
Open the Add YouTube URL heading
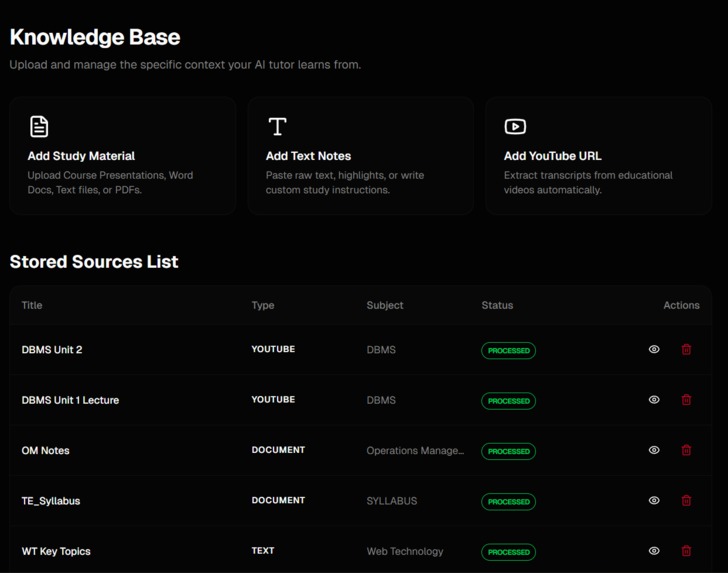point(552,156)
